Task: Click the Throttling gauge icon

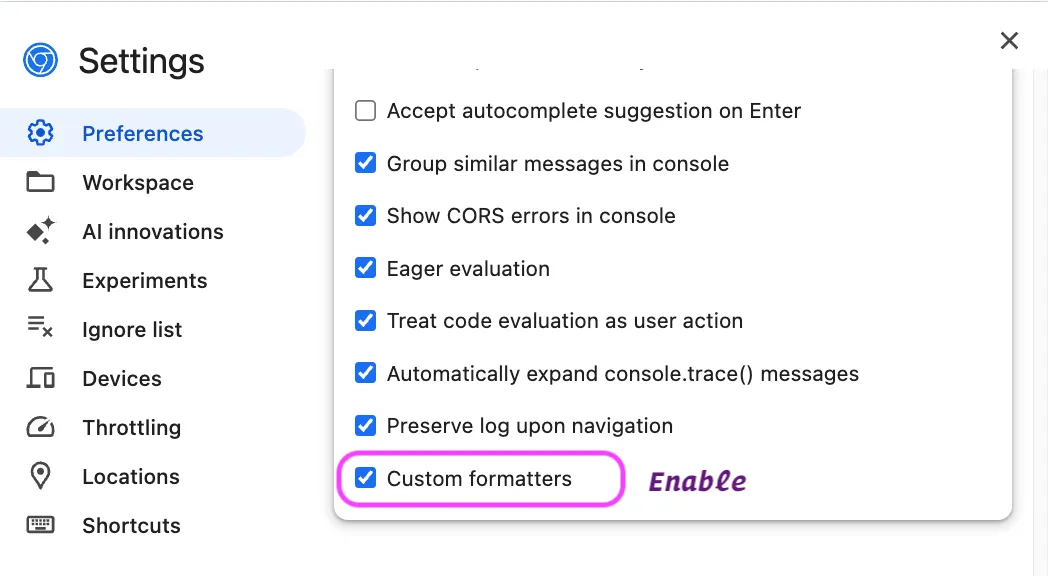Action: coord(40,427)
